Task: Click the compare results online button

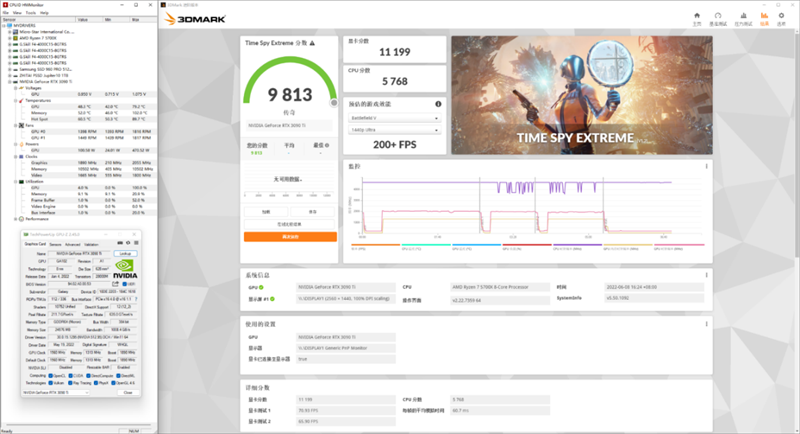Action: 290,224
